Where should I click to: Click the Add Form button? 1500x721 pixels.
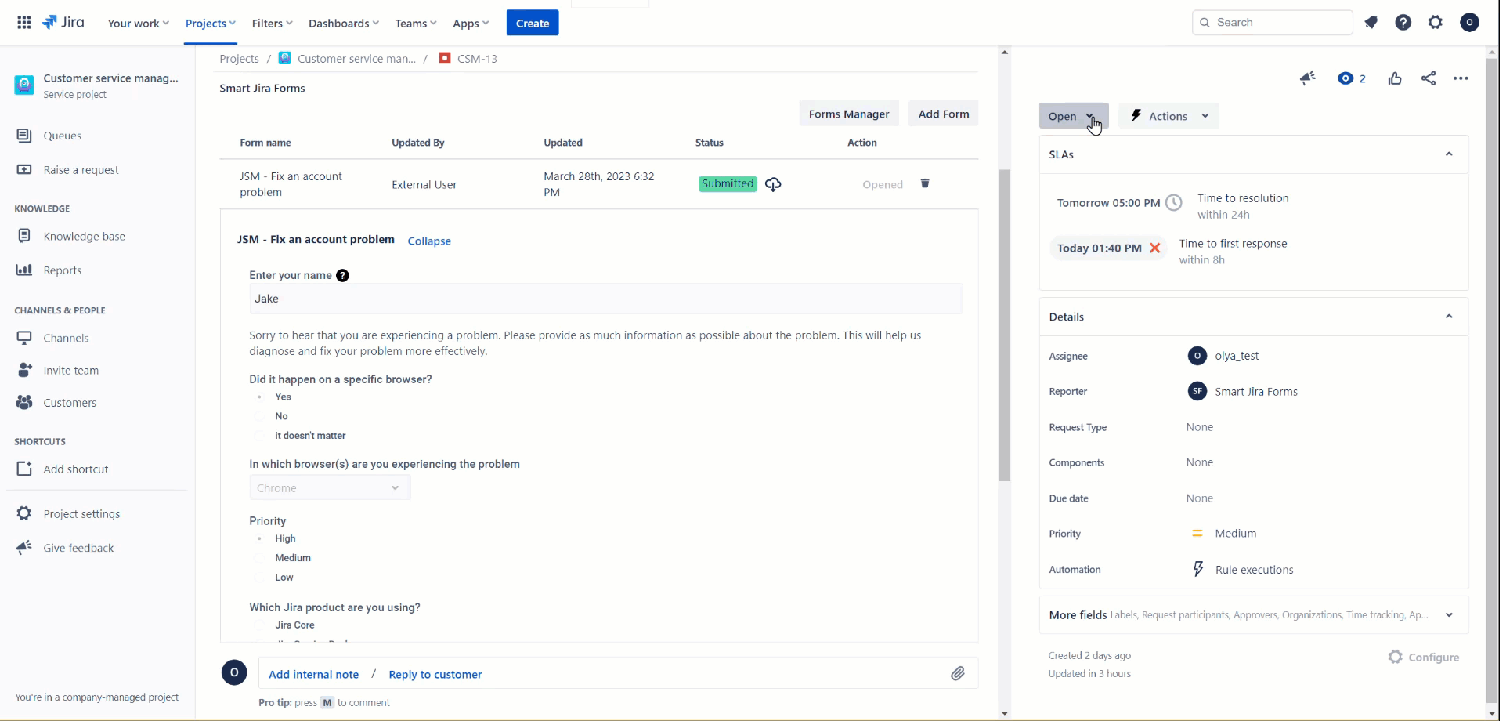(x=943, y=114)
